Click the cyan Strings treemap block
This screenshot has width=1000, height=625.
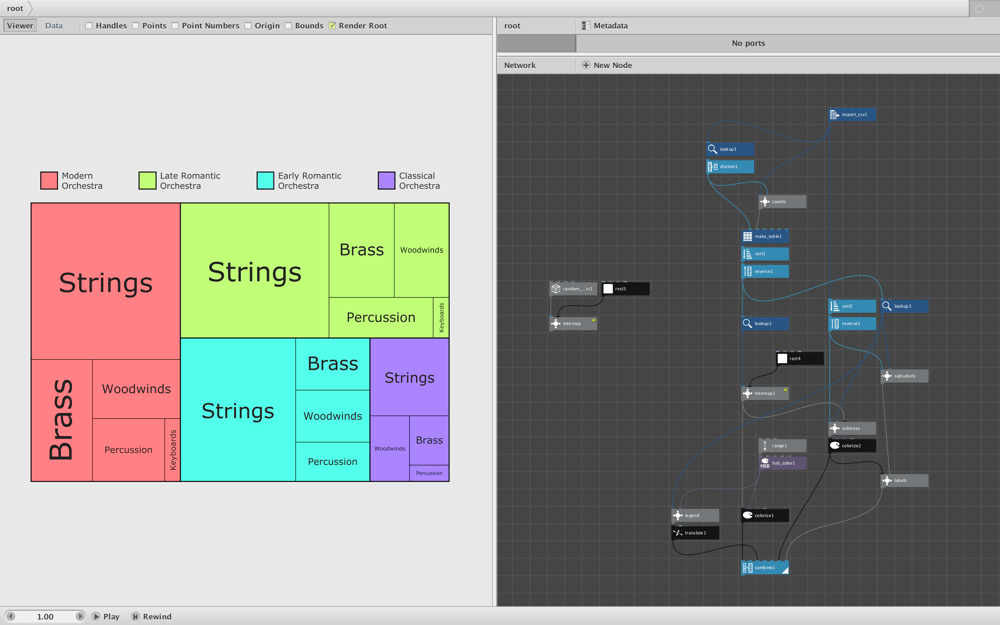(238, 409)
